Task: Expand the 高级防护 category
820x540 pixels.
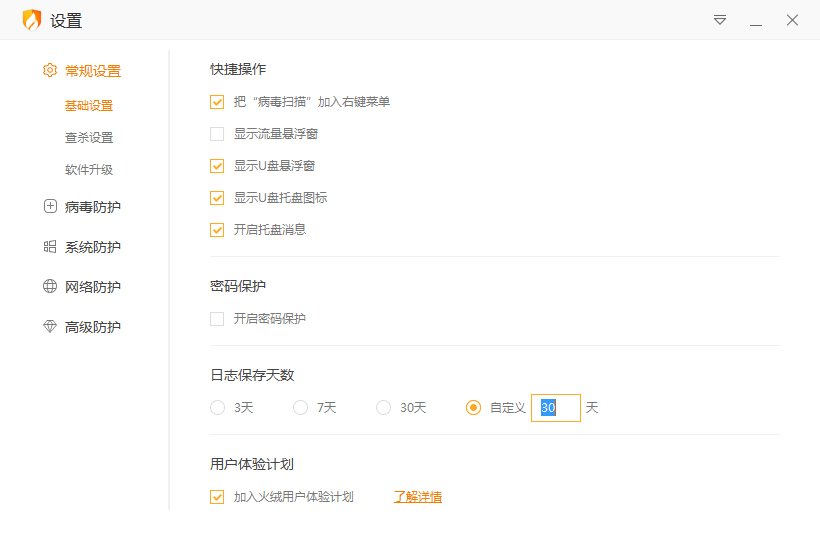Action: pos(92,327)
